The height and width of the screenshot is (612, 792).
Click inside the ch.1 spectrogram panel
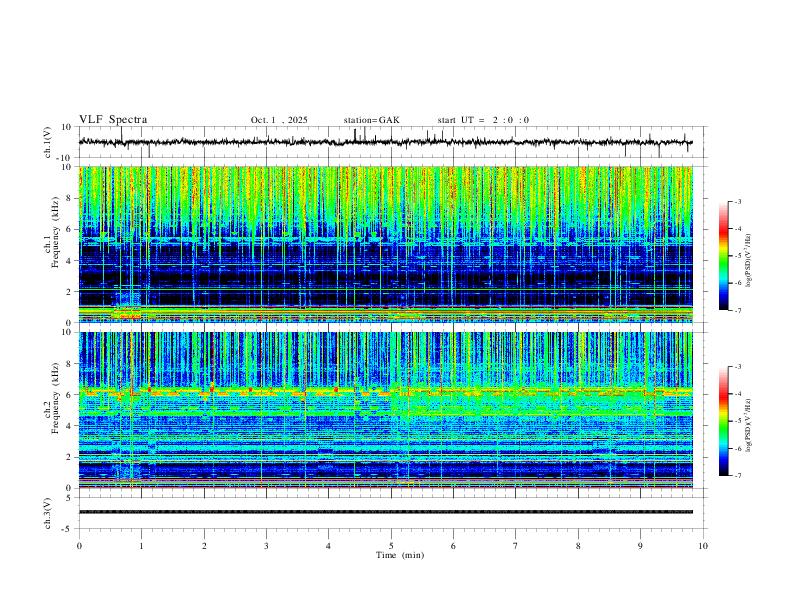click(x=385, y=244)
